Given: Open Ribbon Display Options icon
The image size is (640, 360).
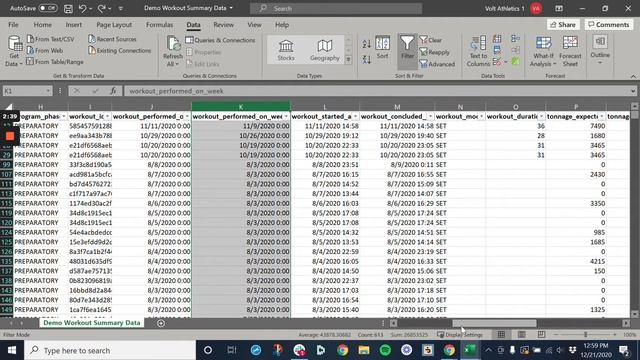Looking at the screenshot, I should point(559,8).
